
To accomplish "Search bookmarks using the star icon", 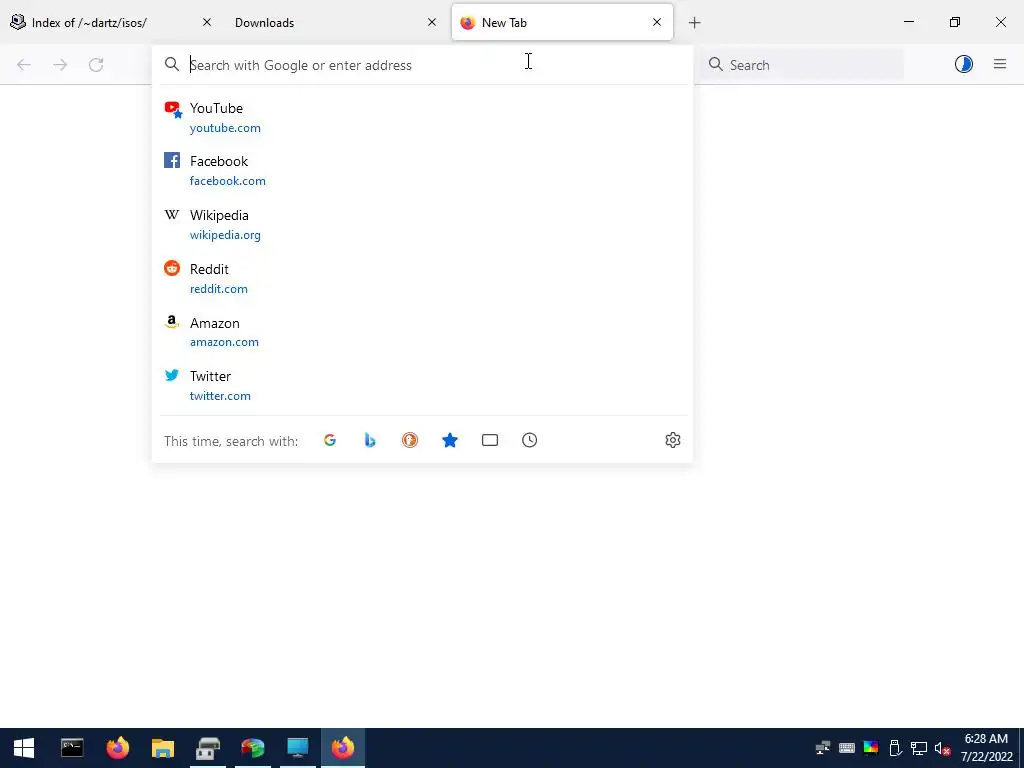I will tap(450, 440).
